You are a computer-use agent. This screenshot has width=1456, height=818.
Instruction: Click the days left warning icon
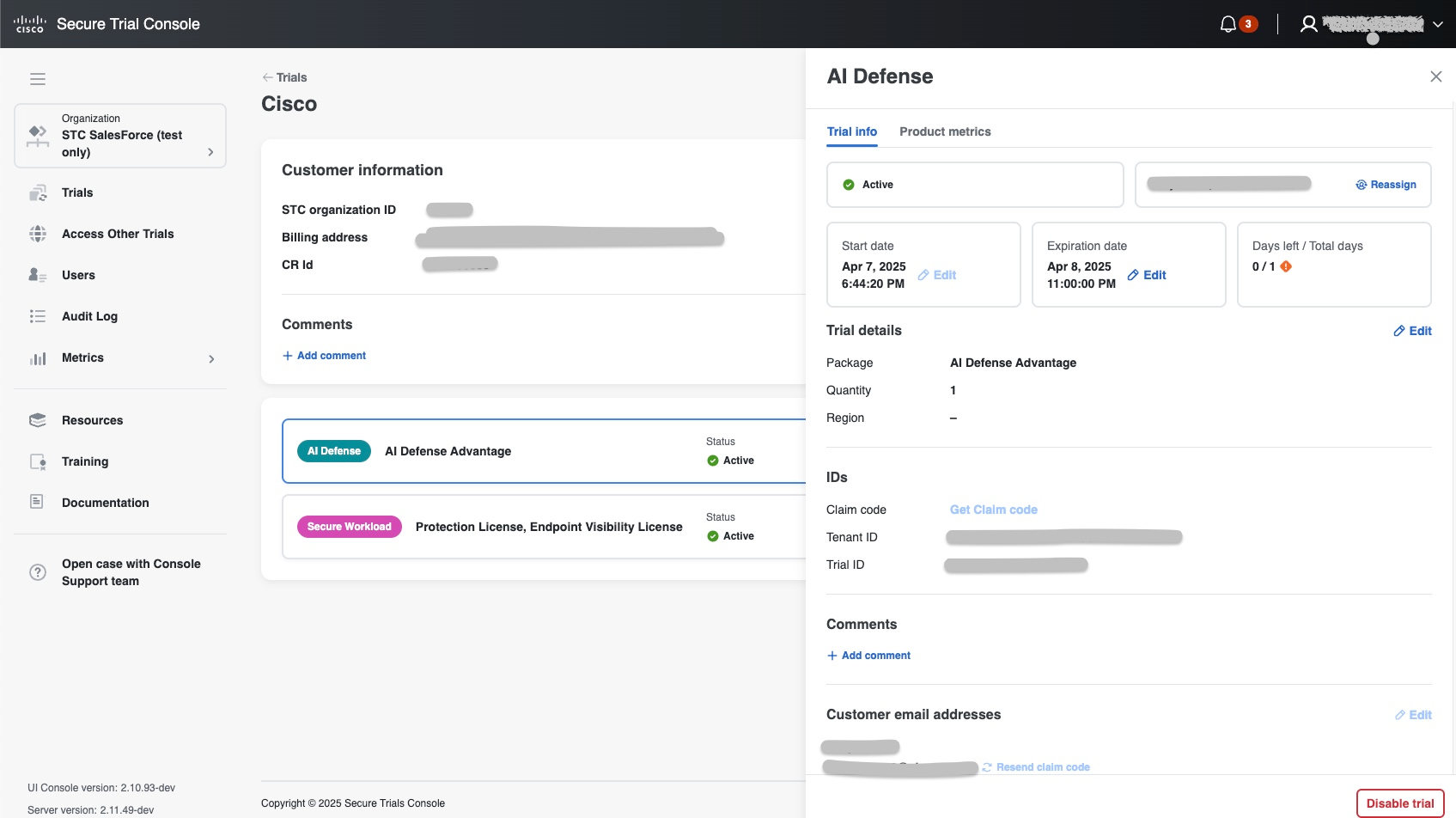(x=1286, y=266)
